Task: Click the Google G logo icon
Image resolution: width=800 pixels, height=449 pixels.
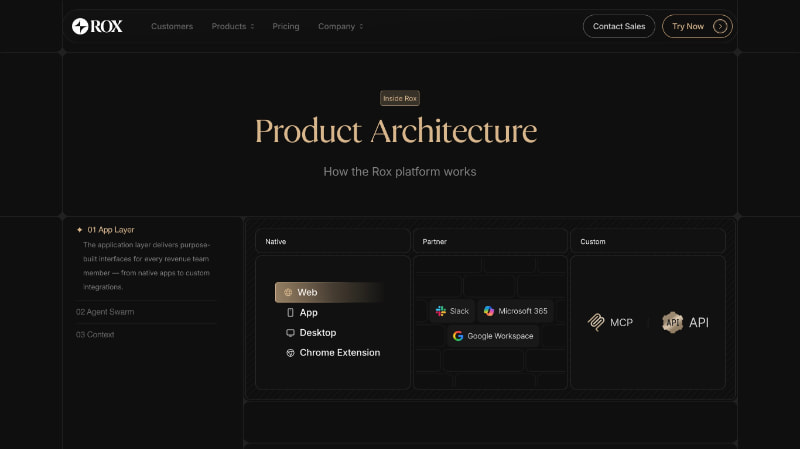Action: click(x=458, y=336)
